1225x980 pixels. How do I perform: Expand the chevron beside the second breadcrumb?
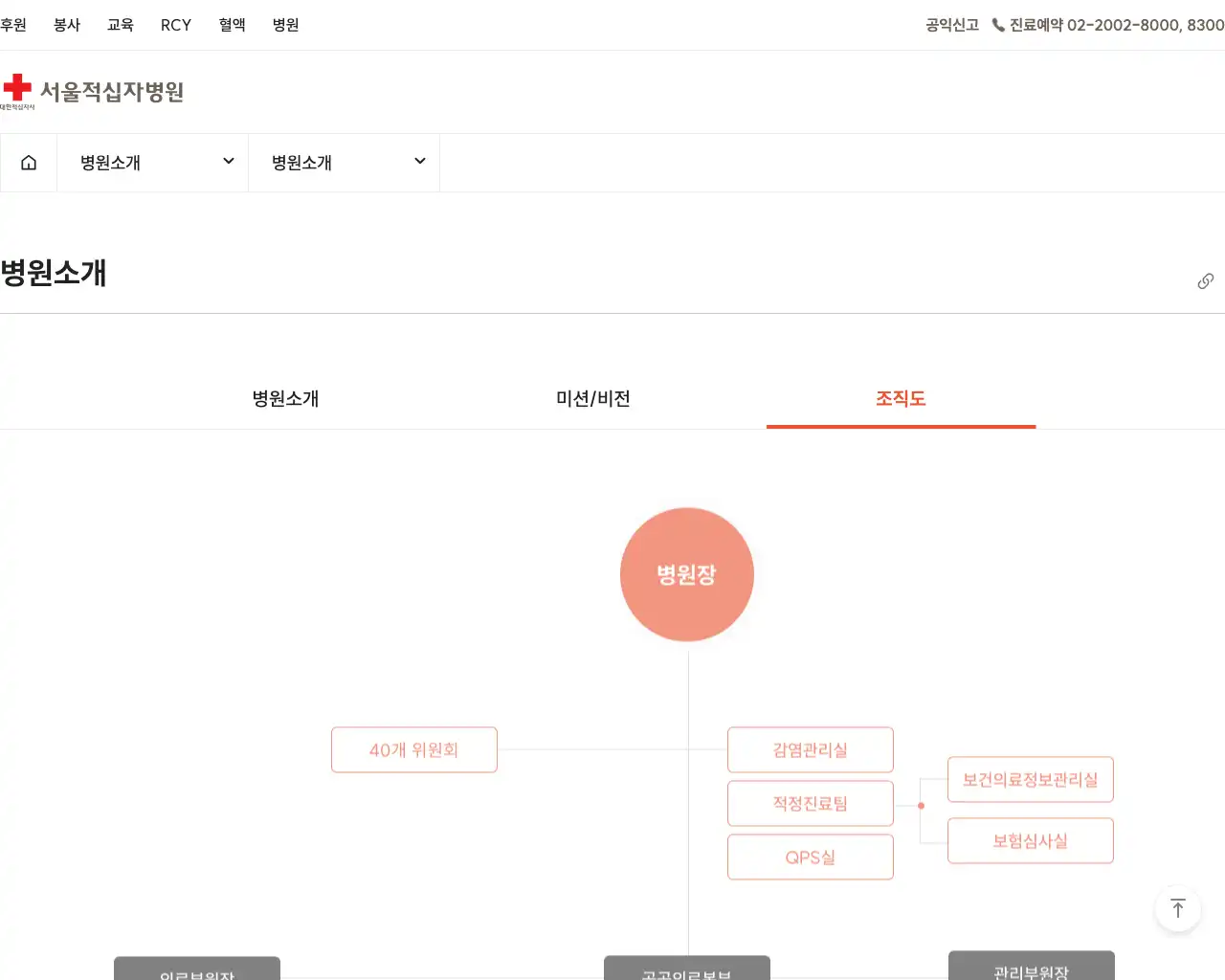click(x=418, y=161)
